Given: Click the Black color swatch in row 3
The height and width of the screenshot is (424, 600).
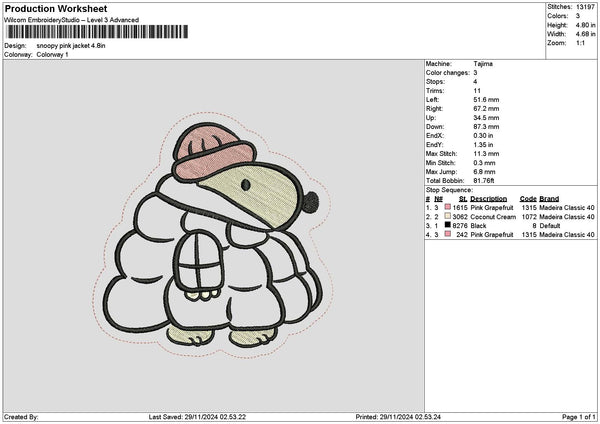Looking at the screenshot, I should 448,225.
